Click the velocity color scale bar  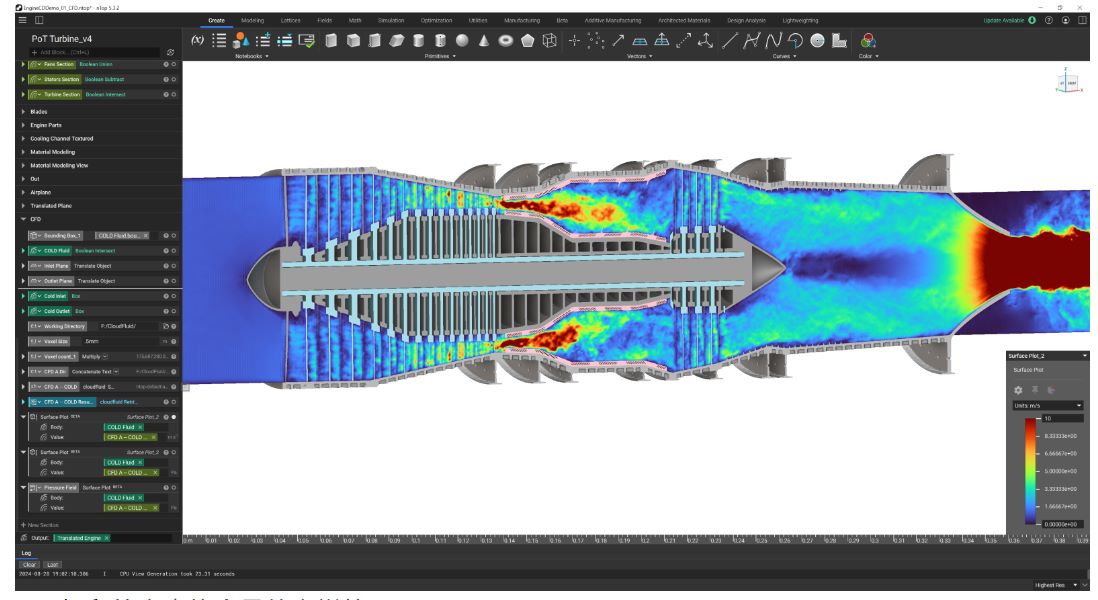pyautogui.click(x=1032, y=470)
